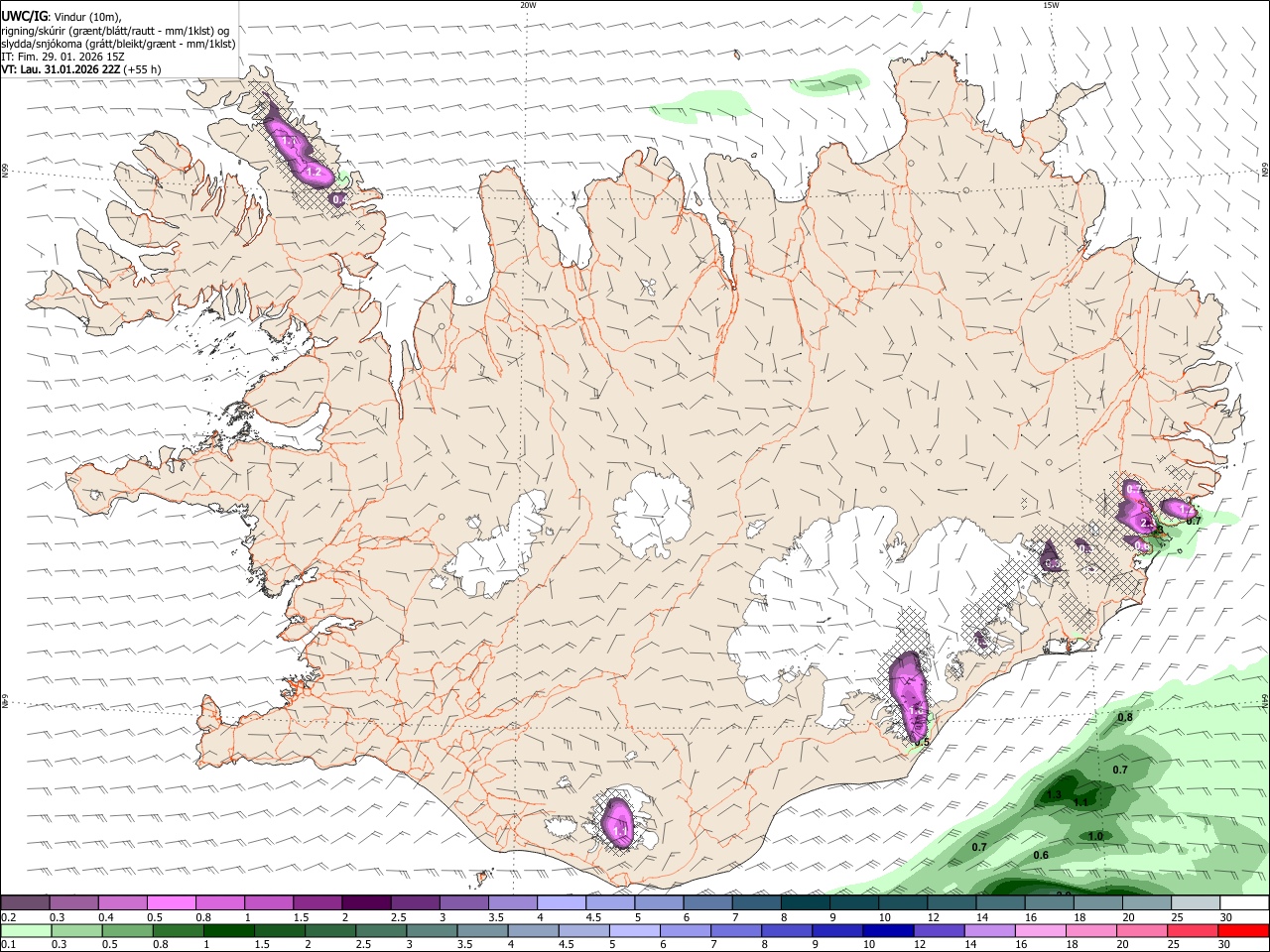Click the bright pink snow legend swatch after 0.5
The width and height of the screenshot is (1270, 952).
click(x=171, y=902)
